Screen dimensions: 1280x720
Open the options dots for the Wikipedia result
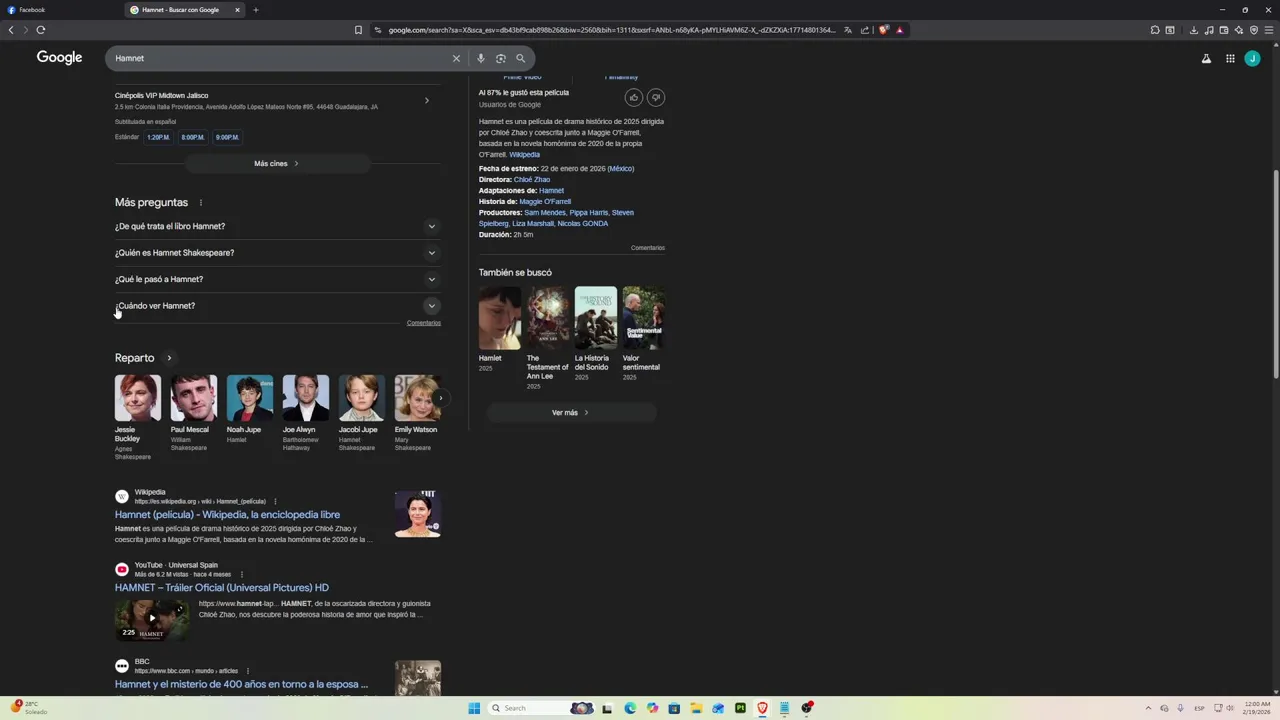click(275, 501)
